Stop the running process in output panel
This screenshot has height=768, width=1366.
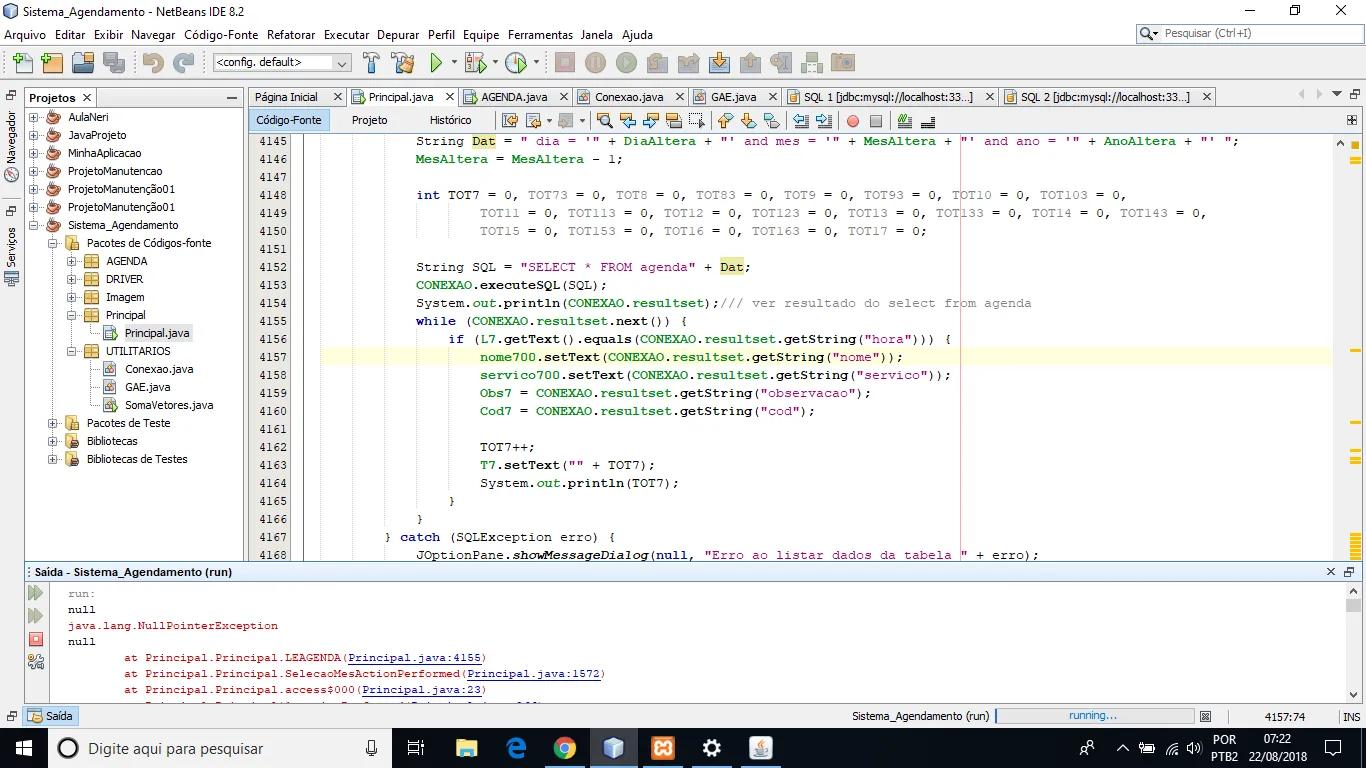36,638
